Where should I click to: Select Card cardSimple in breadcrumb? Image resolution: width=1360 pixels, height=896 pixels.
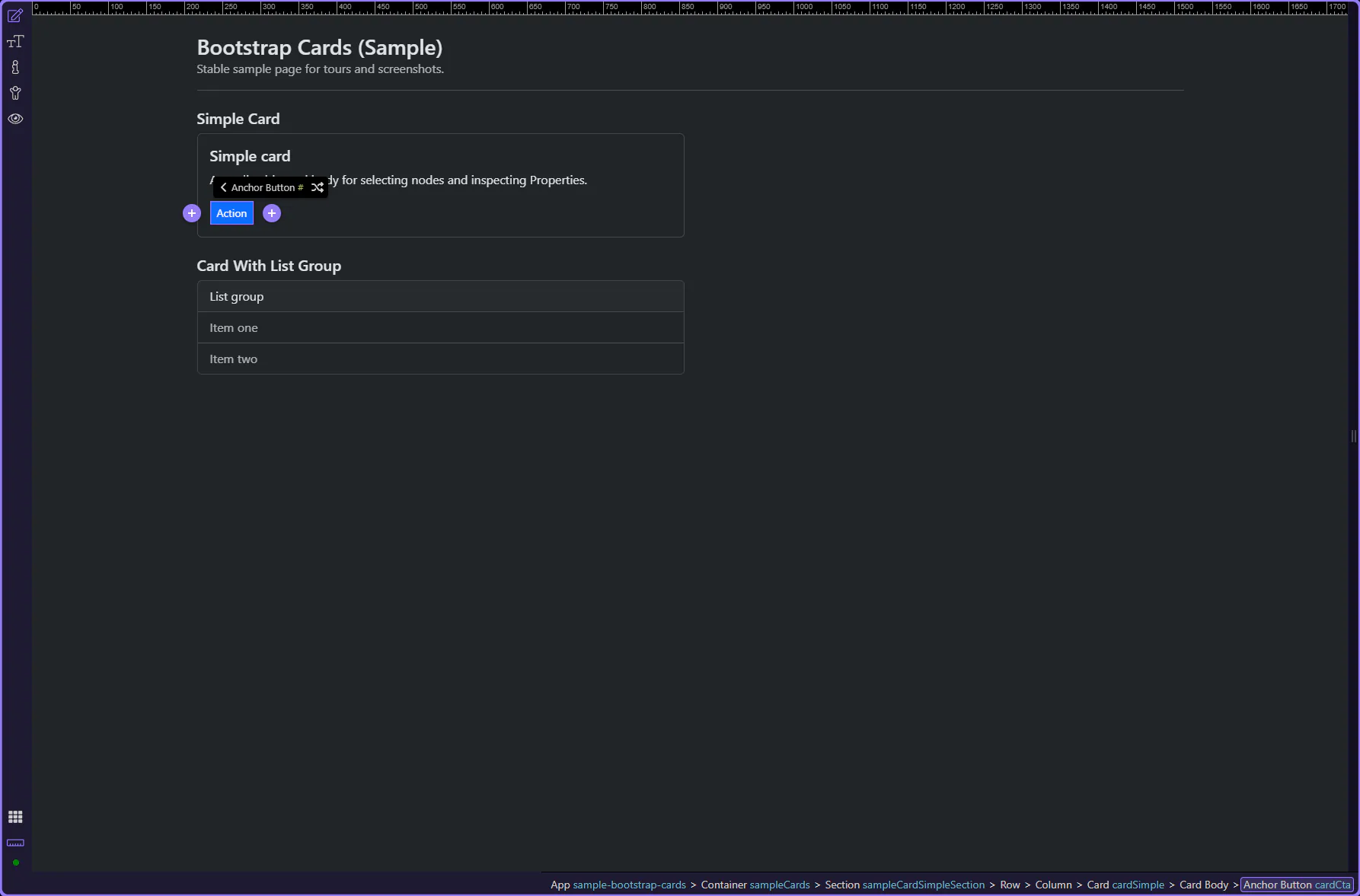pyautogui.click(x=1125, y=885)
